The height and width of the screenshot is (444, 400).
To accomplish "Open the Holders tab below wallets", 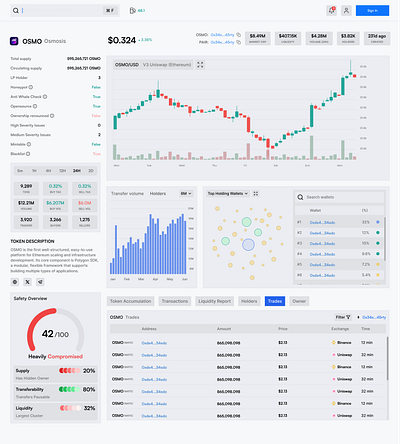I will tap(249, 301).
